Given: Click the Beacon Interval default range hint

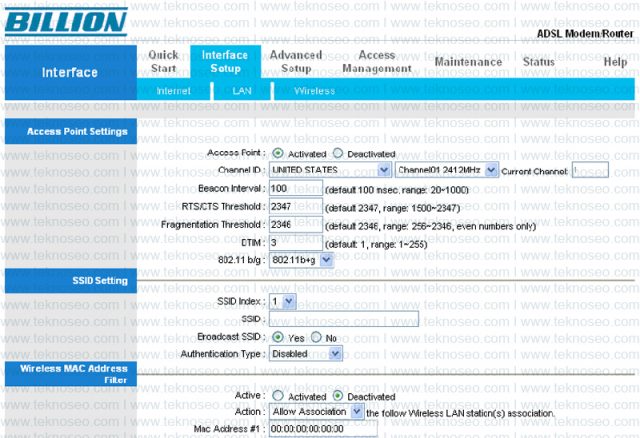Looking at the screenshot, I should [x=396, y=190].
